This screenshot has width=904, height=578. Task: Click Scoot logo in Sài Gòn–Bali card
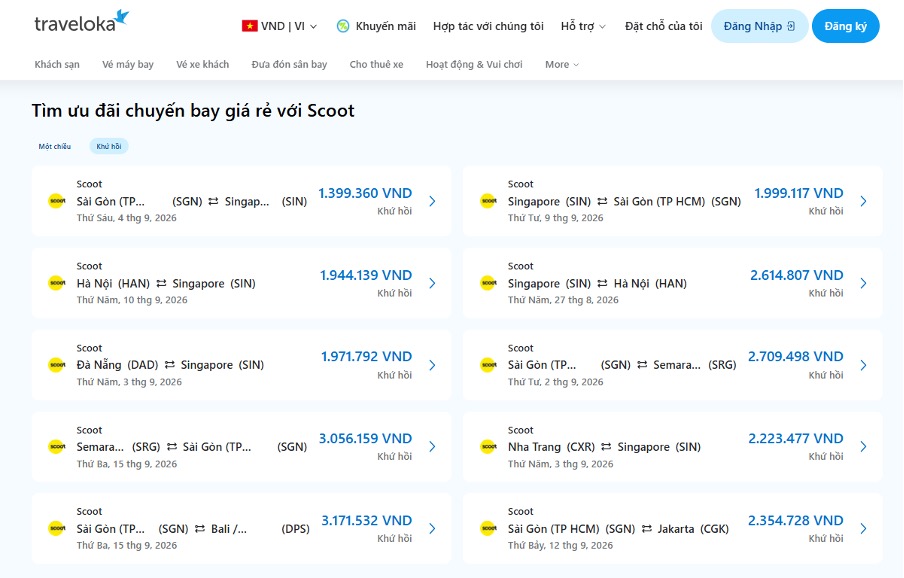pos(56,528)
